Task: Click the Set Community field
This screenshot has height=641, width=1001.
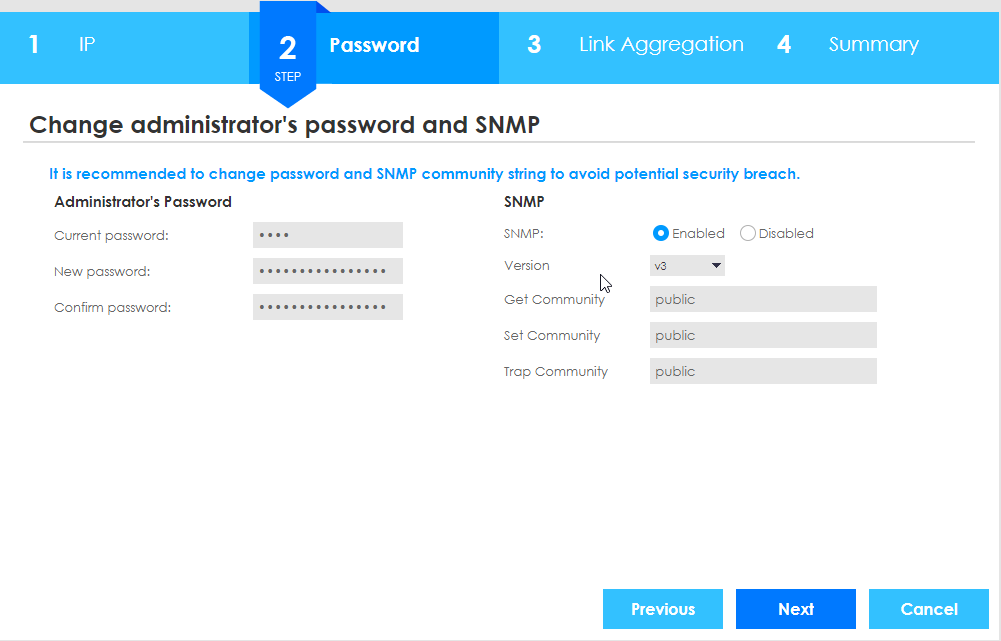Action: pyautogui.click(x=763, y=335)
